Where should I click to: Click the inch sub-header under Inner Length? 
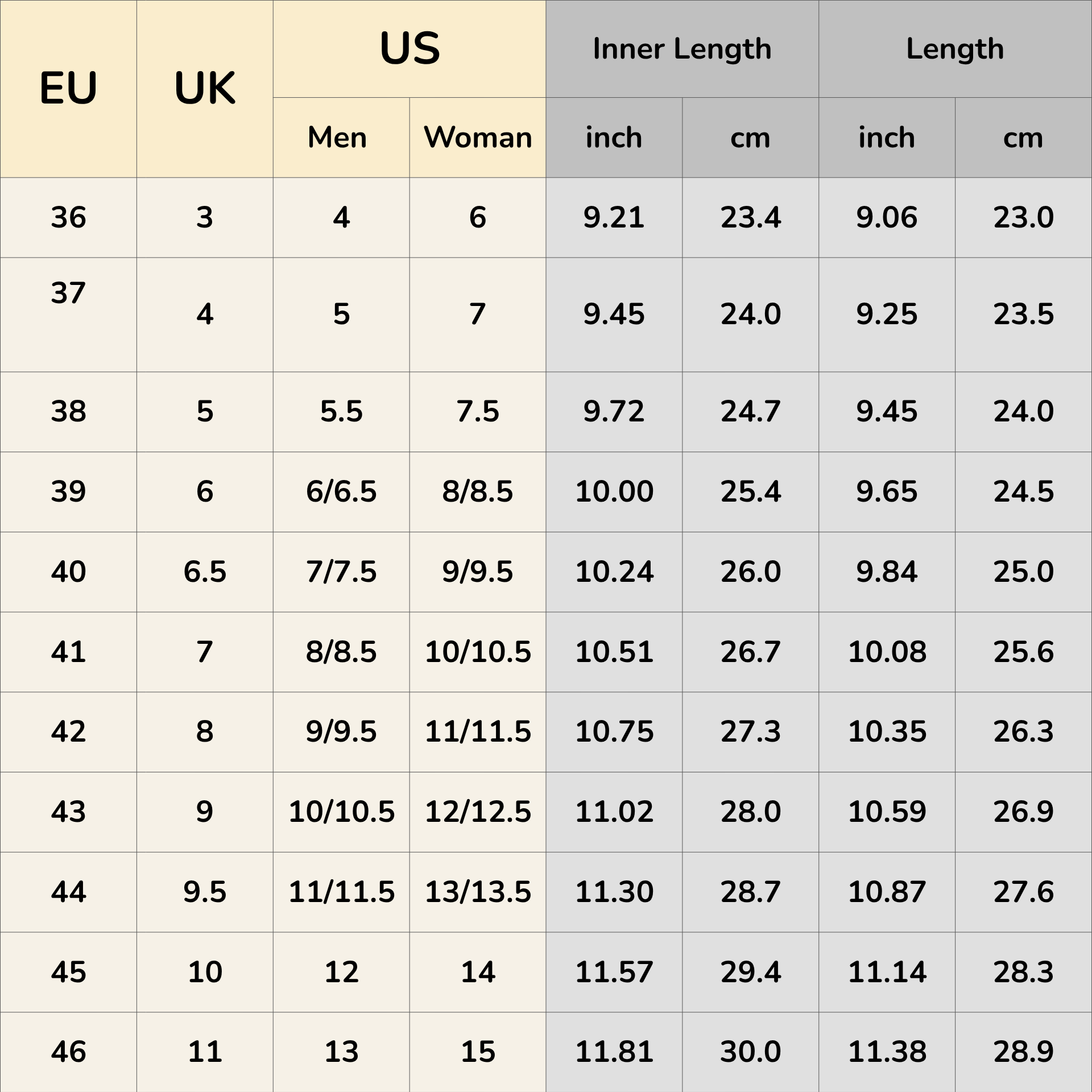[614, 138]
